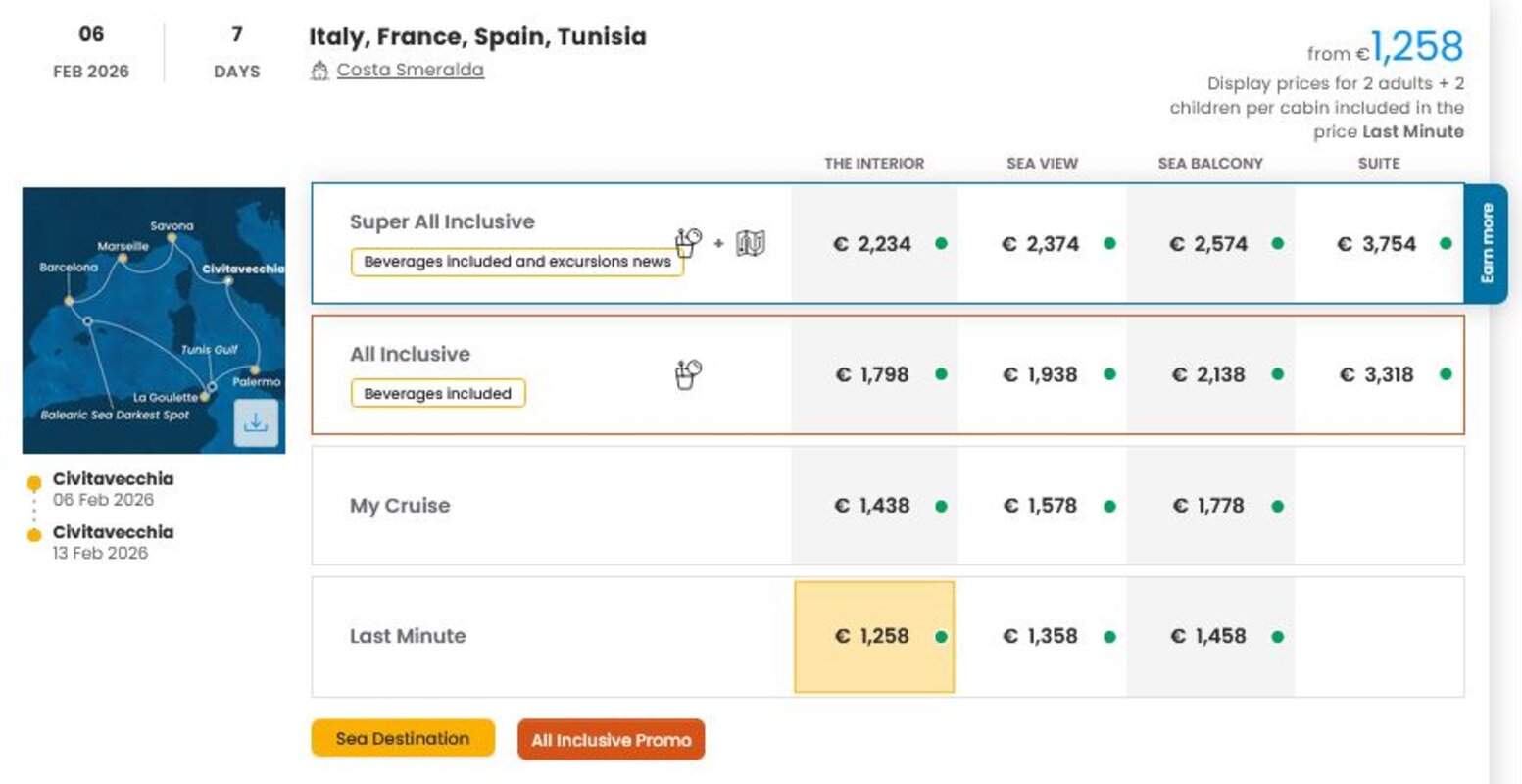Click the beverages icon in All Inclusive row
Image resolution: width=1522 pixels, height=784 pixels.
click(x=688, y=373)
